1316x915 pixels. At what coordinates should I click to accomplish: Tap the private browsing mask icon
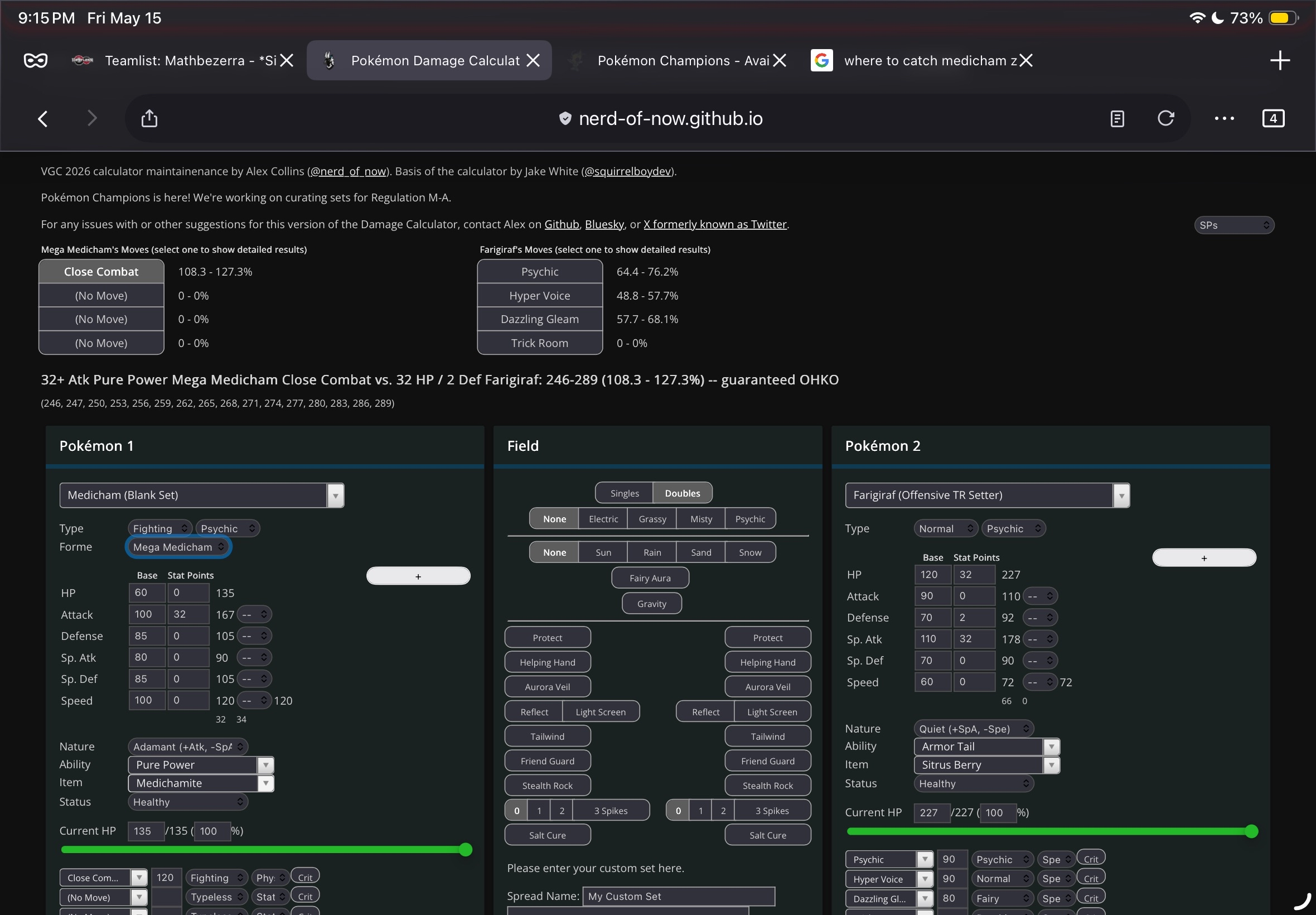(x=36, y=60)
